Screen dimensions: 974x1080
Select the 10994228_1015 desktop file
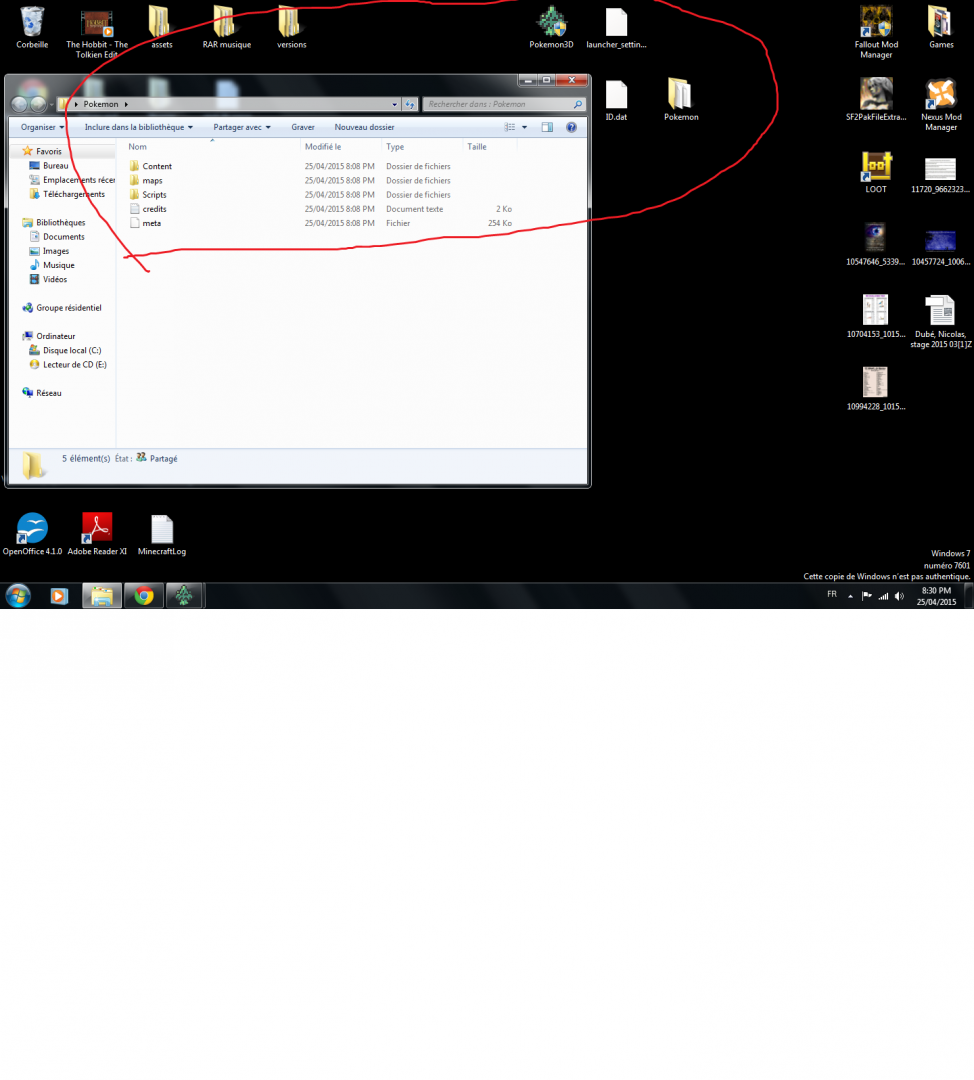click(x=875, y=389)
